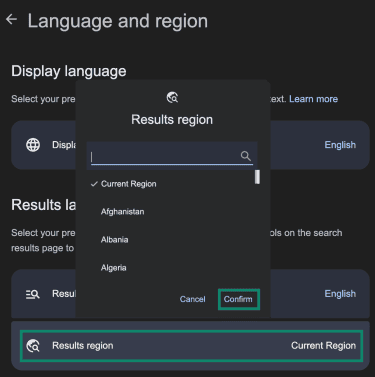Open the Results region Current Region value
The image size is (375, 377).
[x=323, y=346]
